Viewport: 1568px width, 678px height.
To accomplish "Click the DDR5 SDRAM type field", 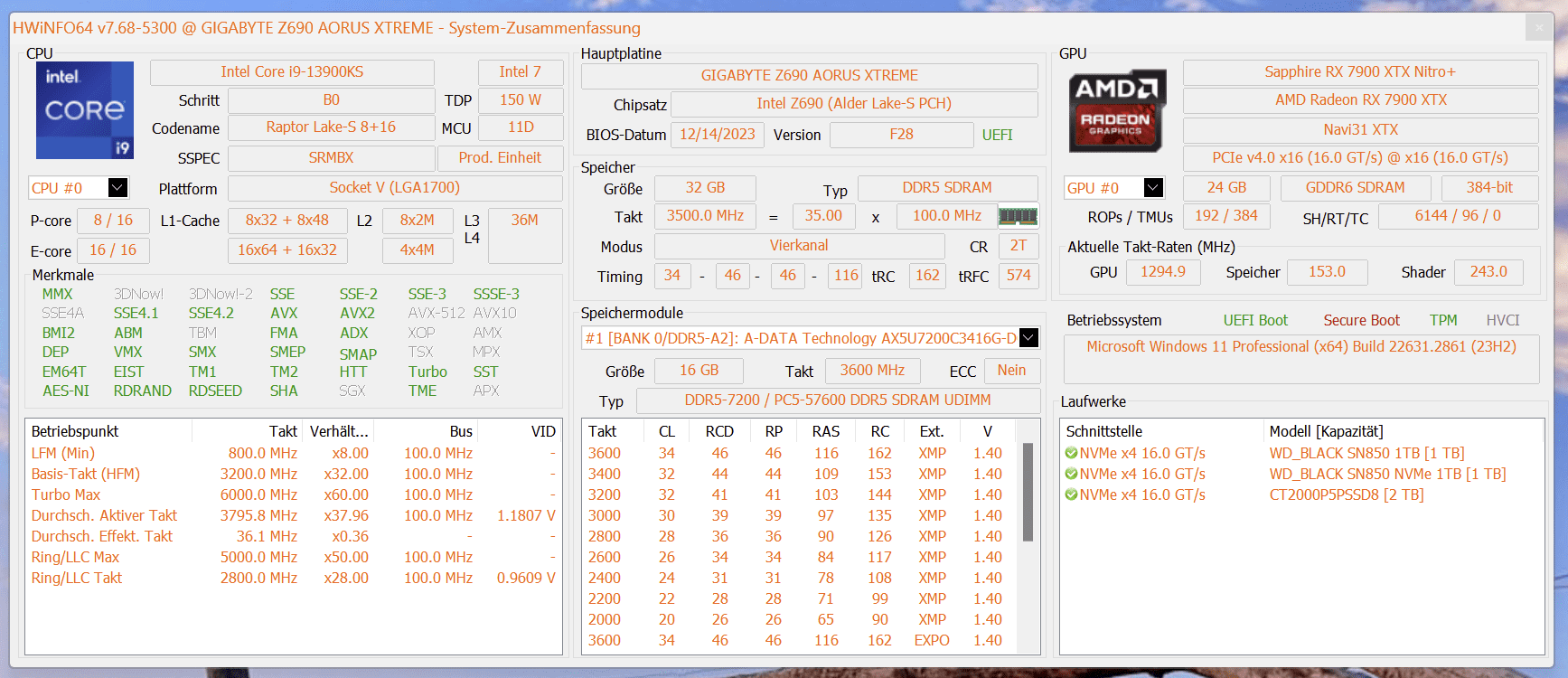I will (x=947, y=188).
